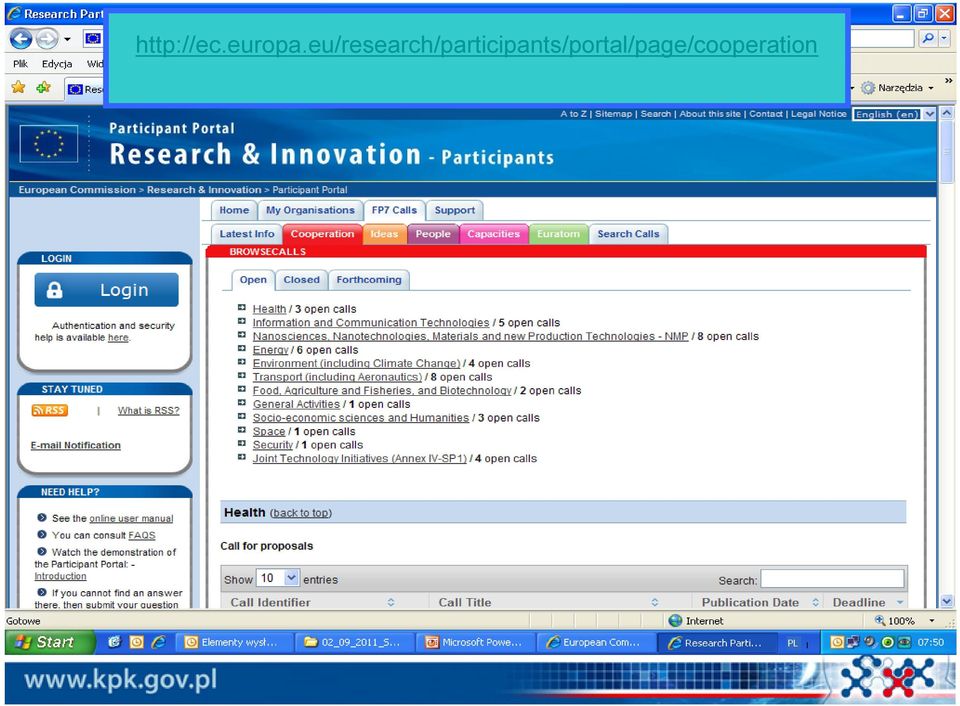Expand General Activities plus icon
The height and width of the screenshot is (706, 960).
[x=242, y=404]
